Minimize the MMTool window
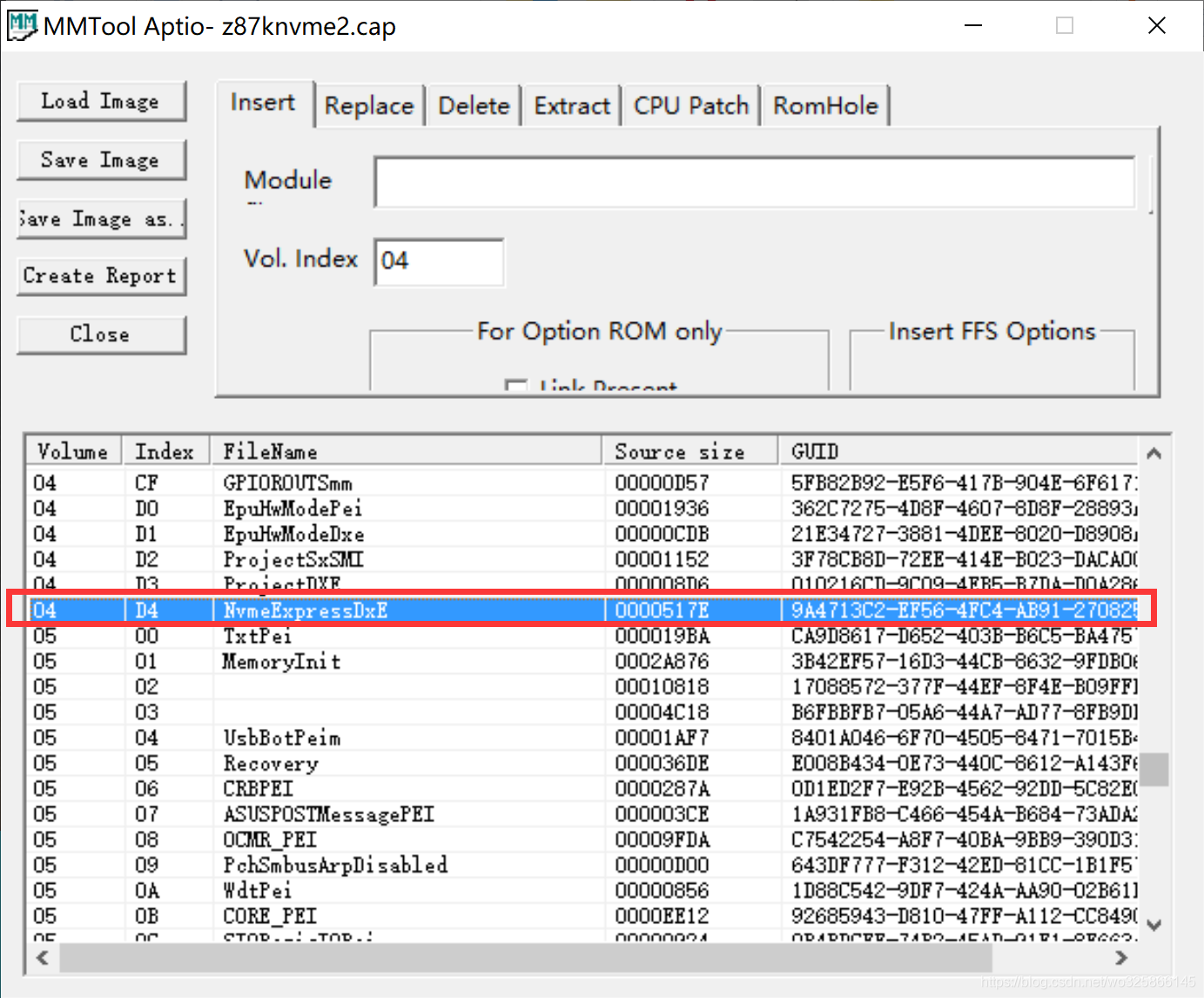The image size is (1204, 998). 974,25
